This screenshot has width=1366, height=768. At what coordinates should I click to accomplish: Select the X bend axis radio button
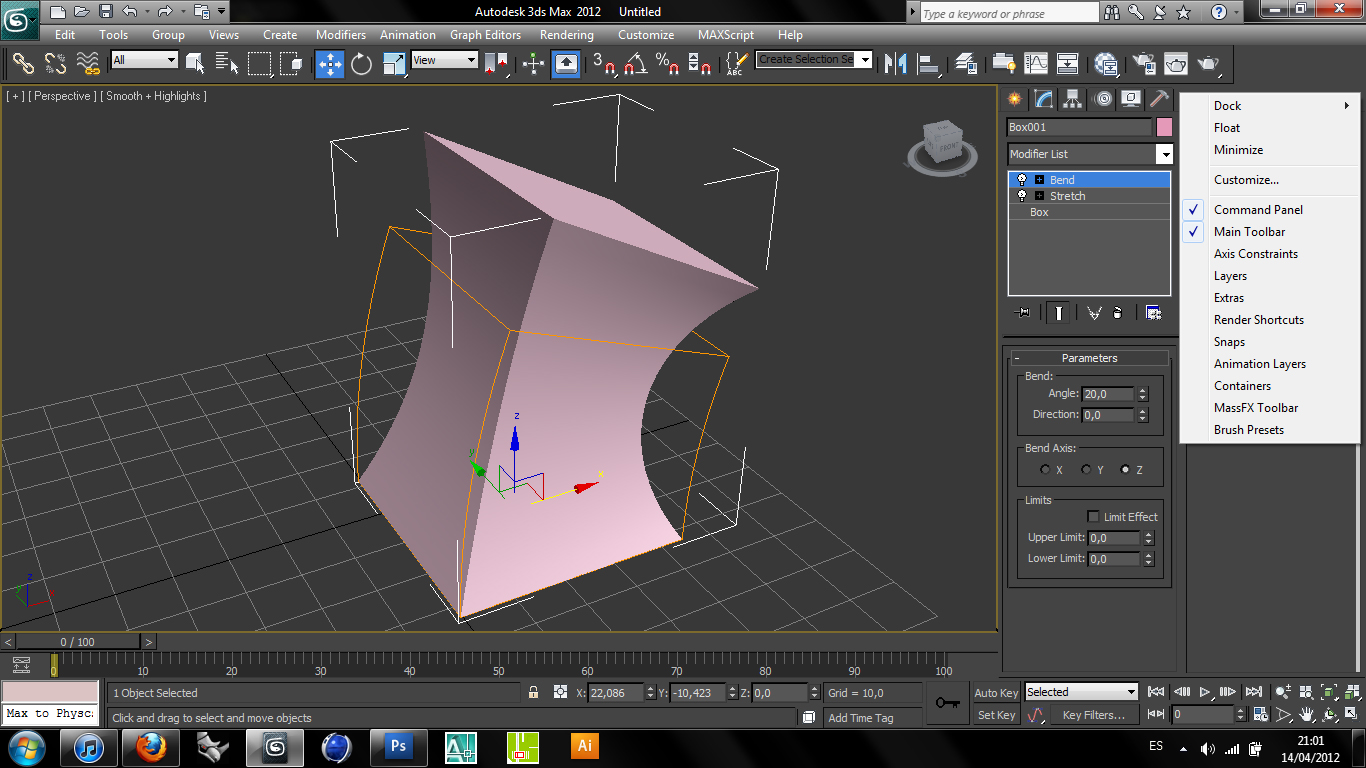(1046, 468)
